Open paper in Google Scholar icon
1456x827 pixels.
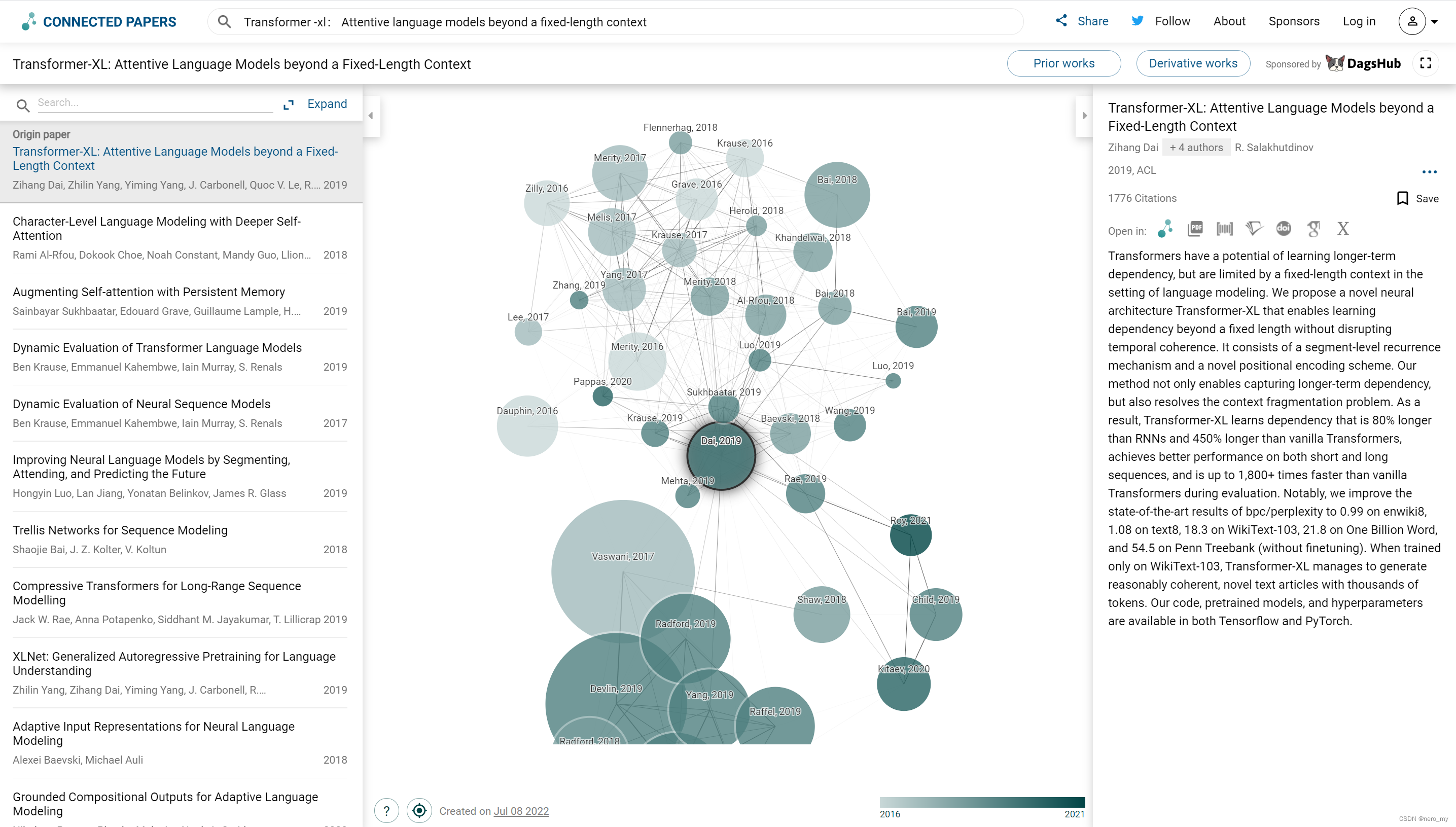1313,229
